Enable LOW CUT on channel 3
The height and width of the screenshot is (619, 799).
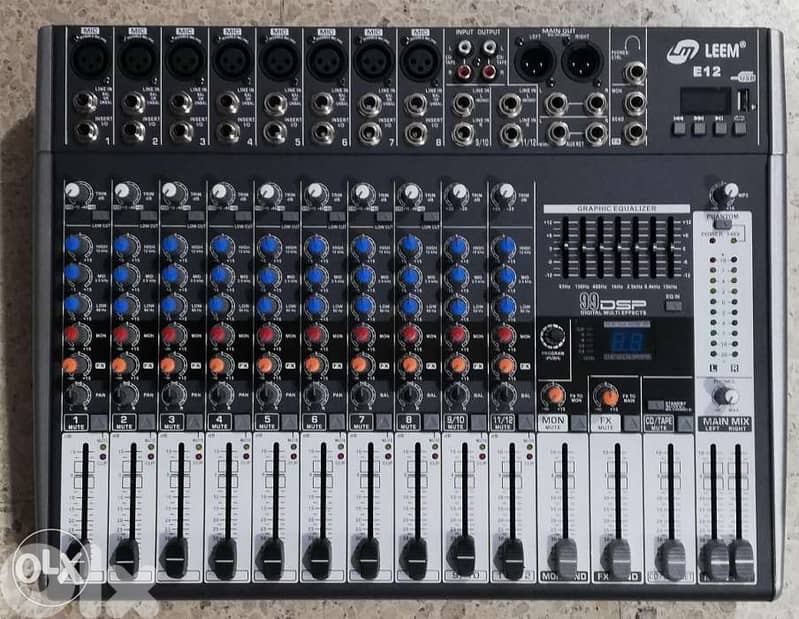pos(195,216)
